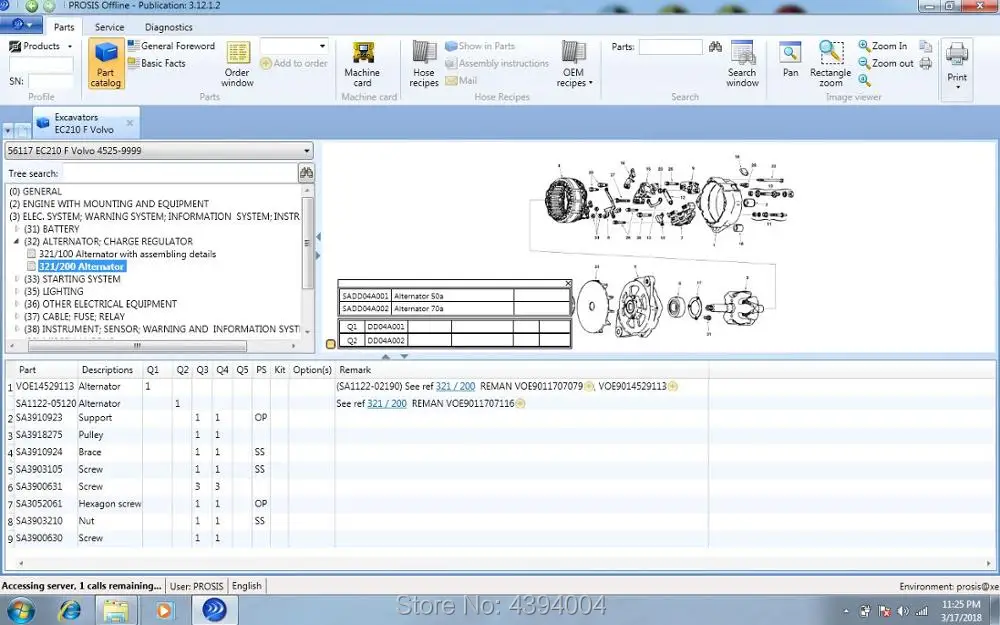Click the yellow marker icon below the diagram
The height and width of the screenshot is (625, 1000).
(x=330, y=344)
